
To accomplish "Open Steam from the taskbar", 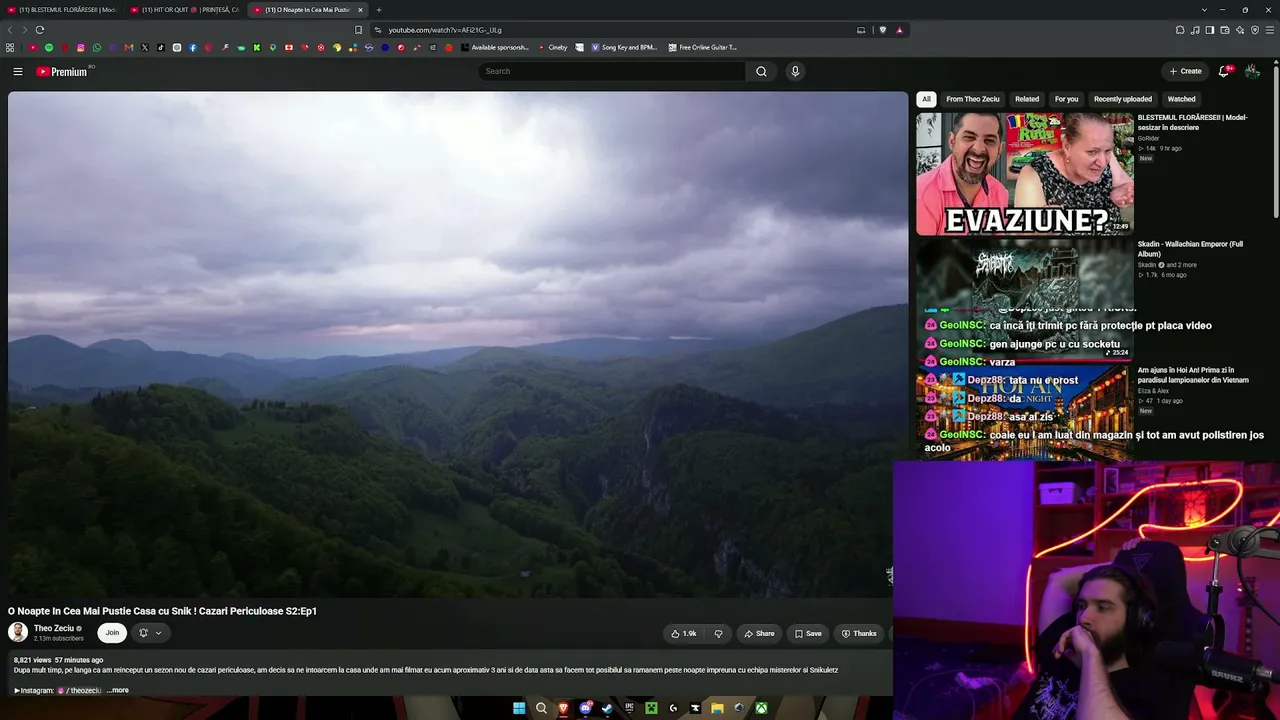I will click(607, 708).
